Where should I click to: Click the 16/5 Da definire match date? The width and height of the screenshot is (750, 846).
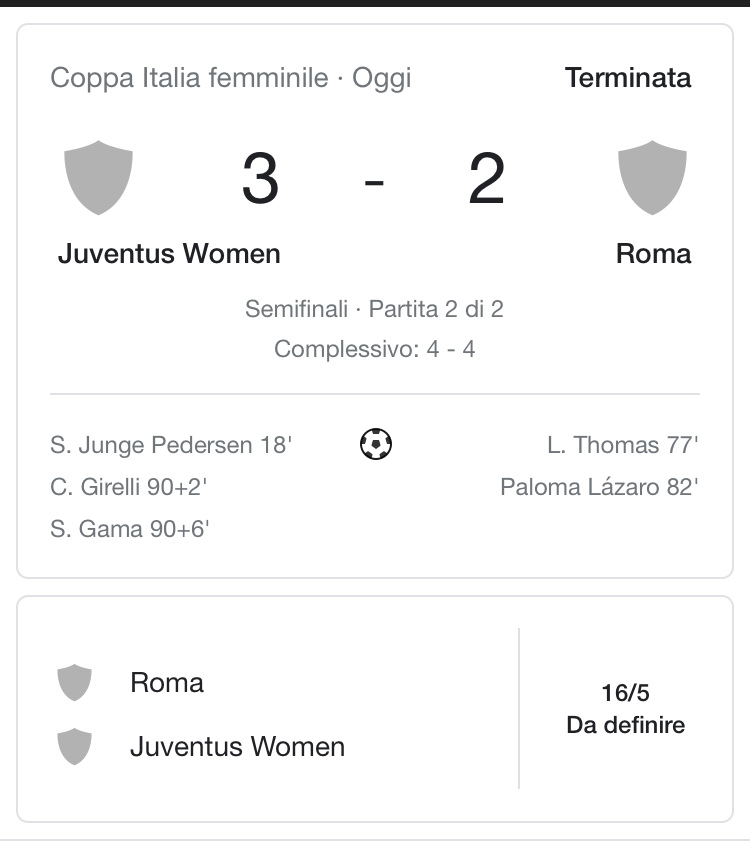(625, 709)
